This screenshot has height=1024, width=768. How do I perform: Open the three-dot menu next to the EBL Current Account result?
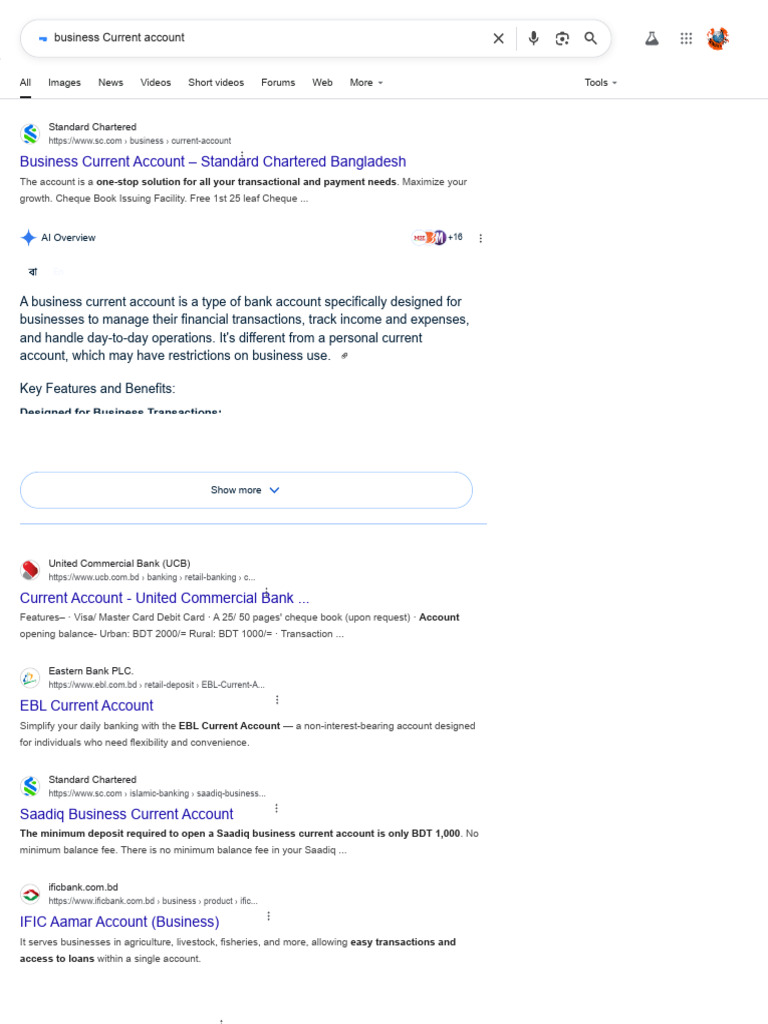[277, 700]
